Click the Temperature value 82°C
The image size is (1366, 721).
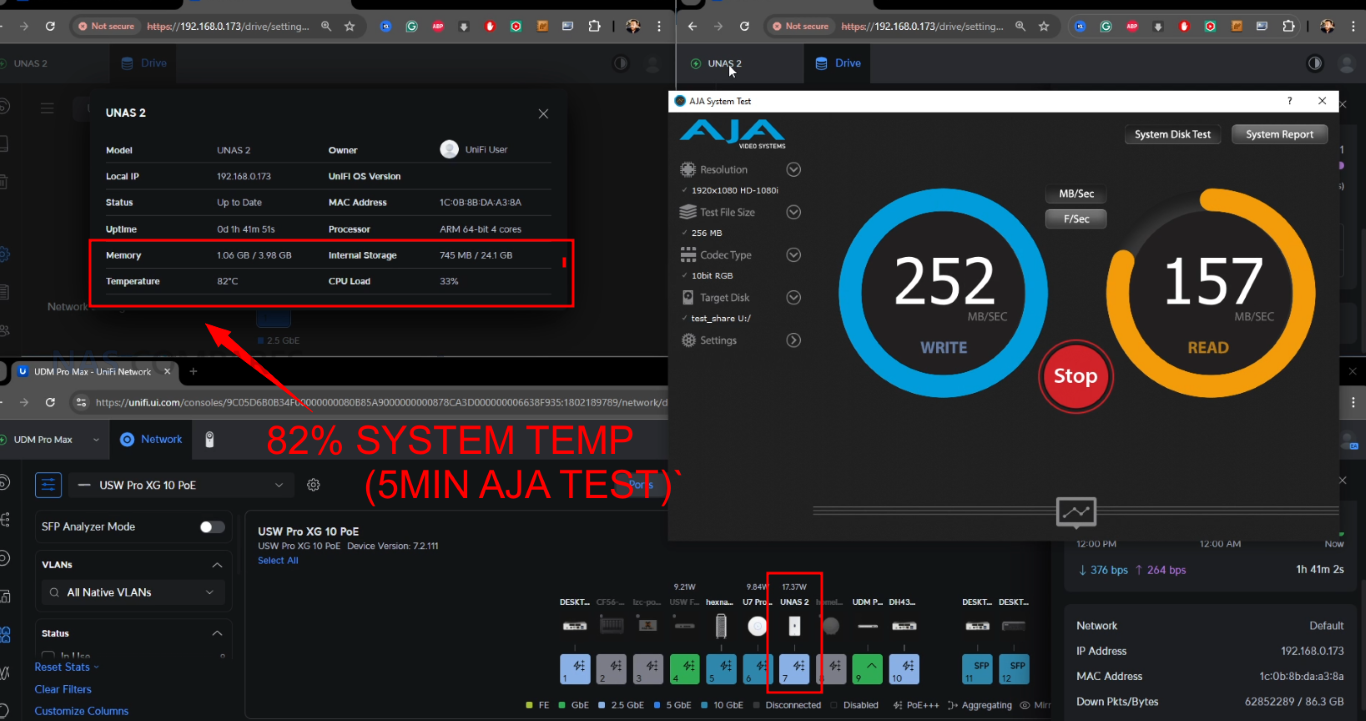coord(227,281)
